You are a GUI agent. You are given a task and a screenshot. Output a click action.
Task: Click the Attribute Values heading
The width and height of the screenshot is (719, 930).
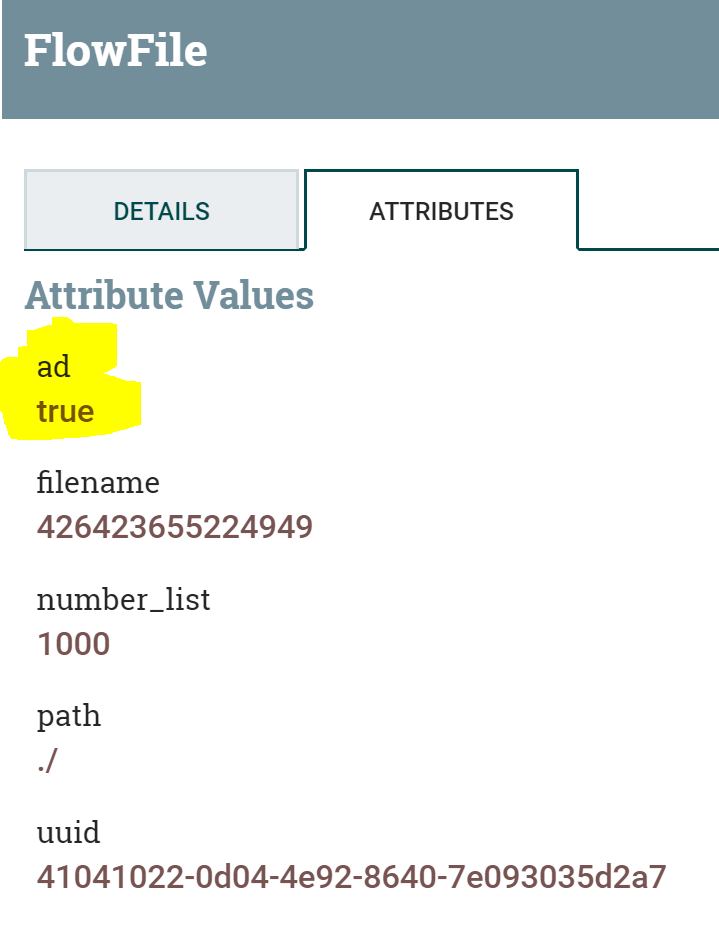(169, 296)
